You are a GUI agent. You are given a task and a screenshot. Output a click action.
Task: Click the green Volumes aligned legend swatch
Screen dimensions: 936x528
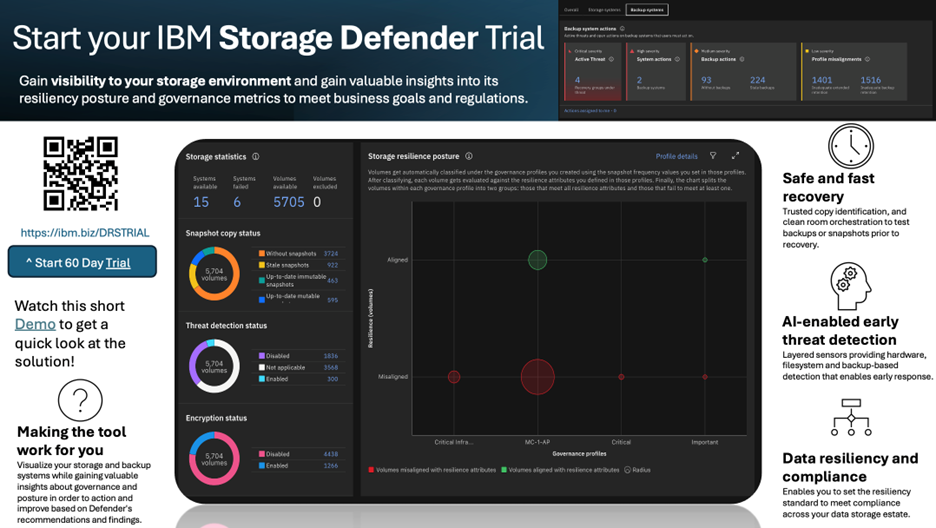click(x=504, y=470)
